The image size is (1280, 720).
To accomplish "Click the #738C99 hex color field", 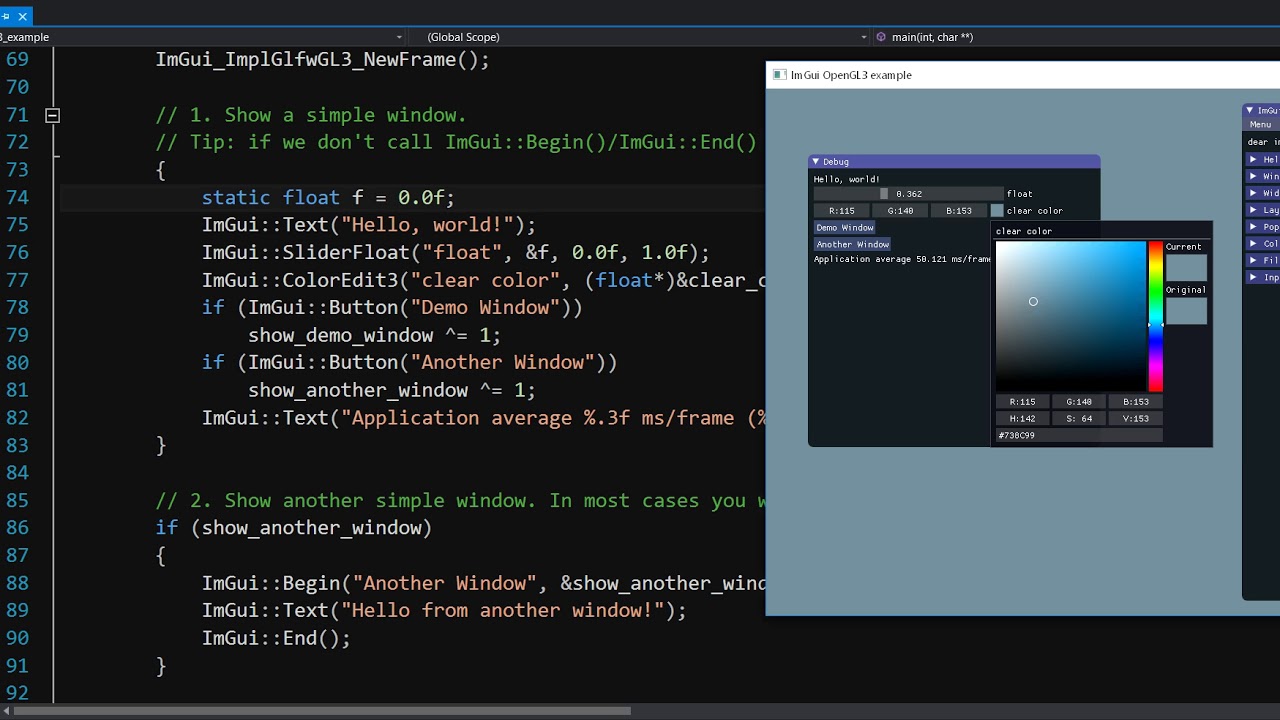I will pos(1079,436).
